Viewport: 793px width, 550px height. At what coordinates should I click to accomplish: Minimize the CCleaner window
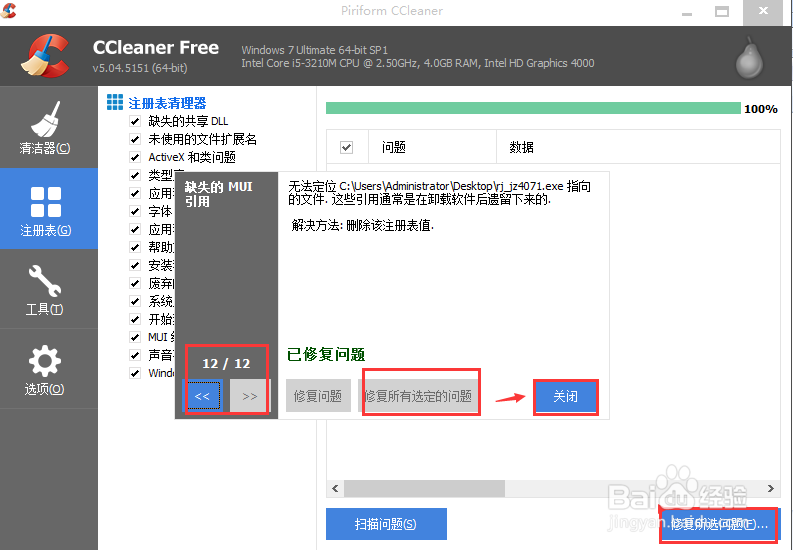[687, 12]
